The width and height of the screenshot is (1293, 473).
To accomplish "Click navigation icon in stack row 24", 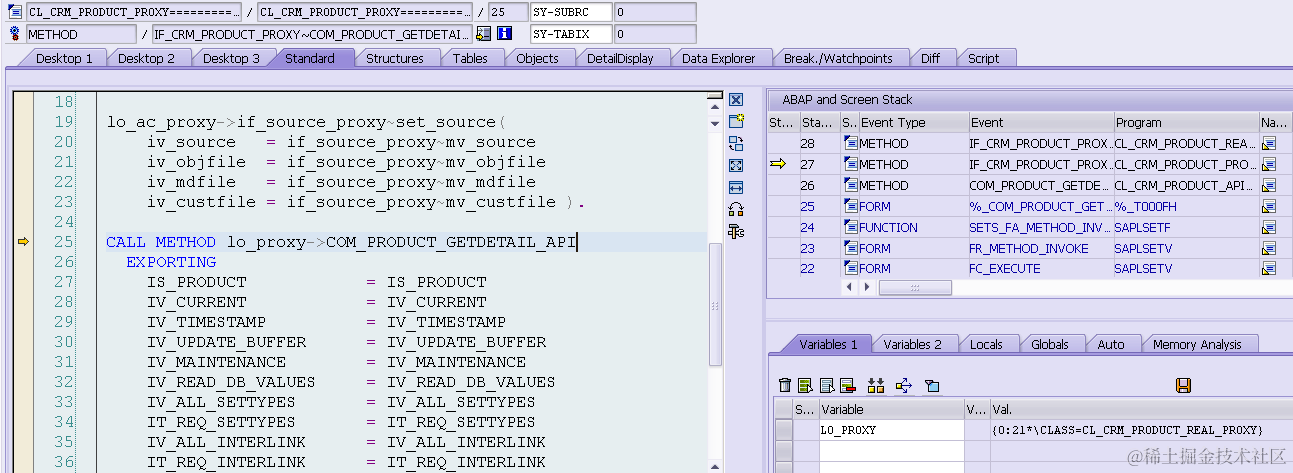I will click(1269, 228).
